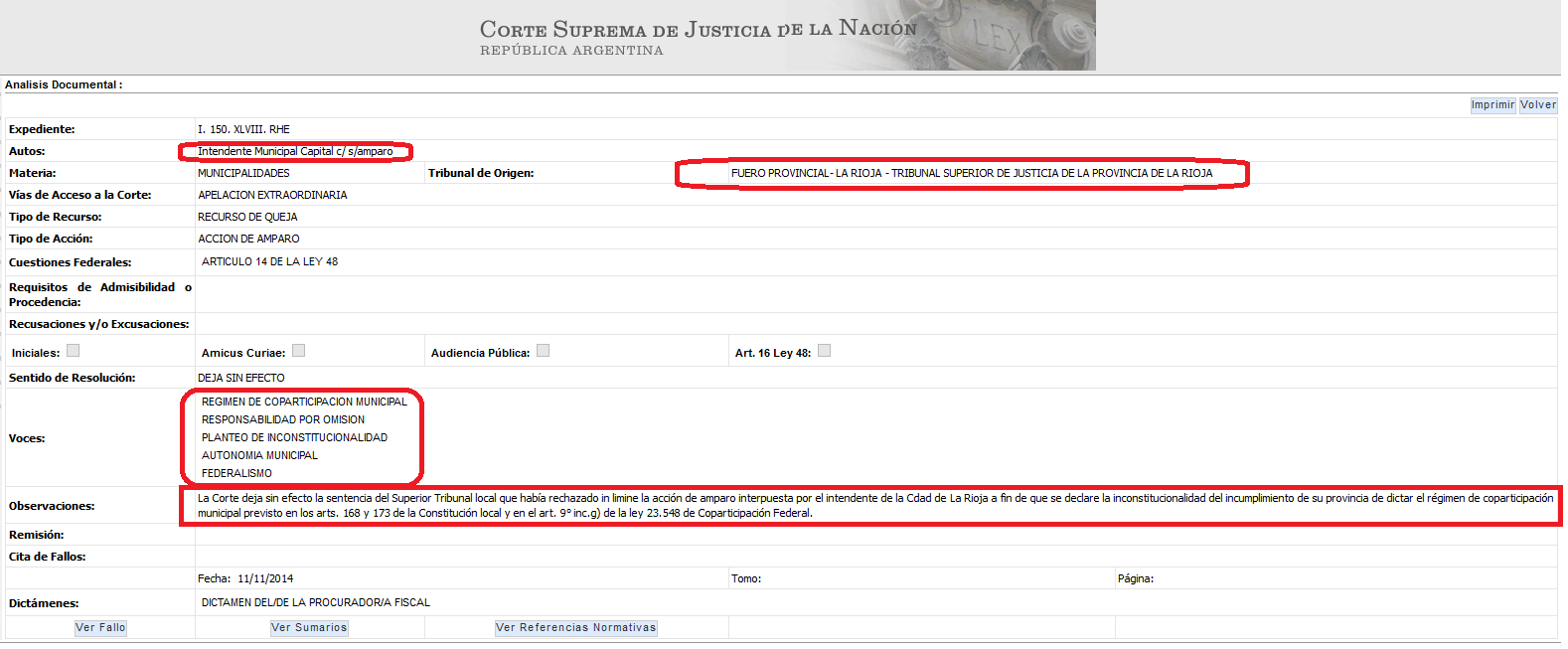
Task: Select the voz 'REGIMEN DE COPARTICIPACION MUNICIPAL'
Action: (x=304, y=403)
